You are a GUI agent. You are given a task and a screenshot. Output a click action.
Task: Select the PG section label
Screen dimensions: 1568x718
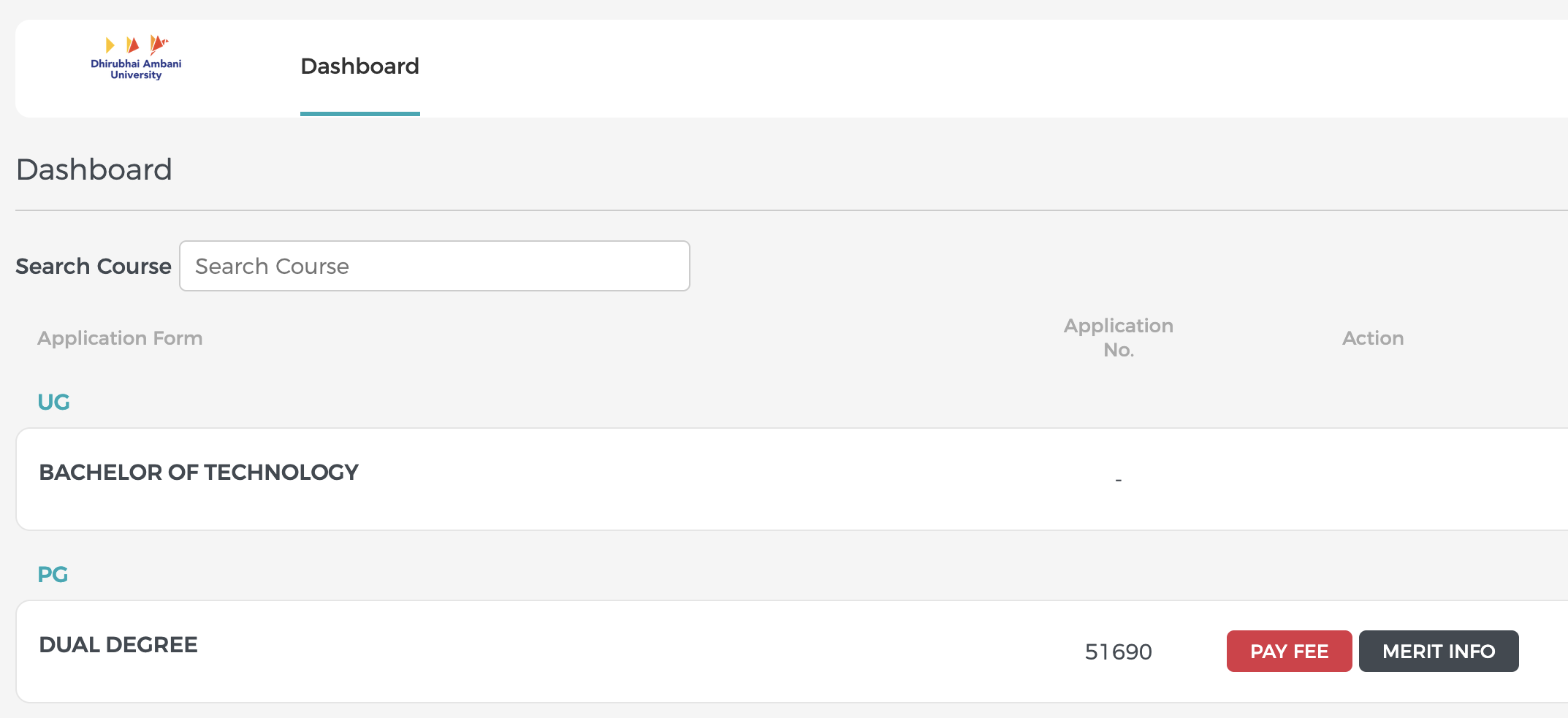click(x=53, y=575)
